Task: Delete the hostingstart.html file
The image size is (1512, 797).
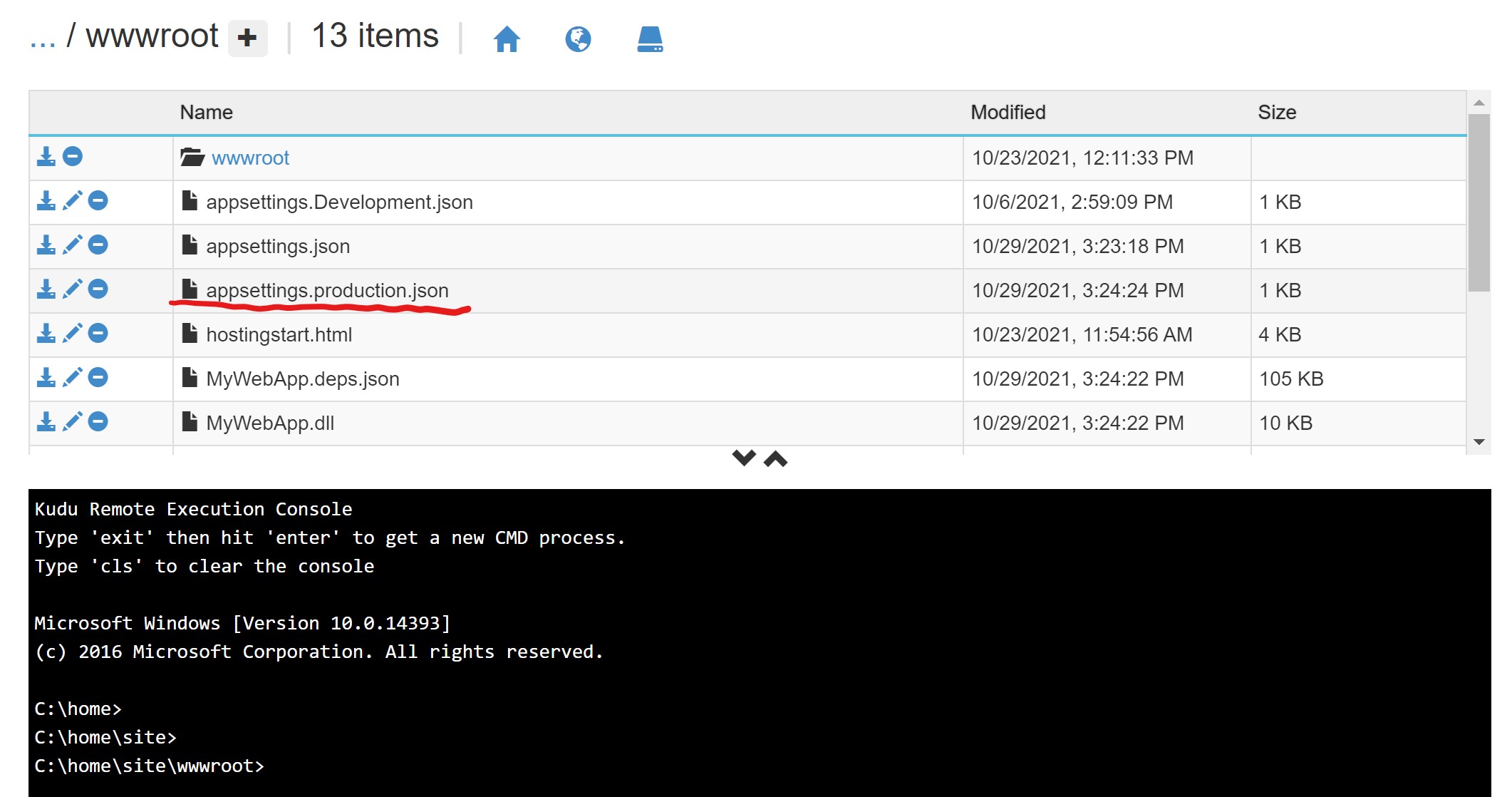Action: 98,334
